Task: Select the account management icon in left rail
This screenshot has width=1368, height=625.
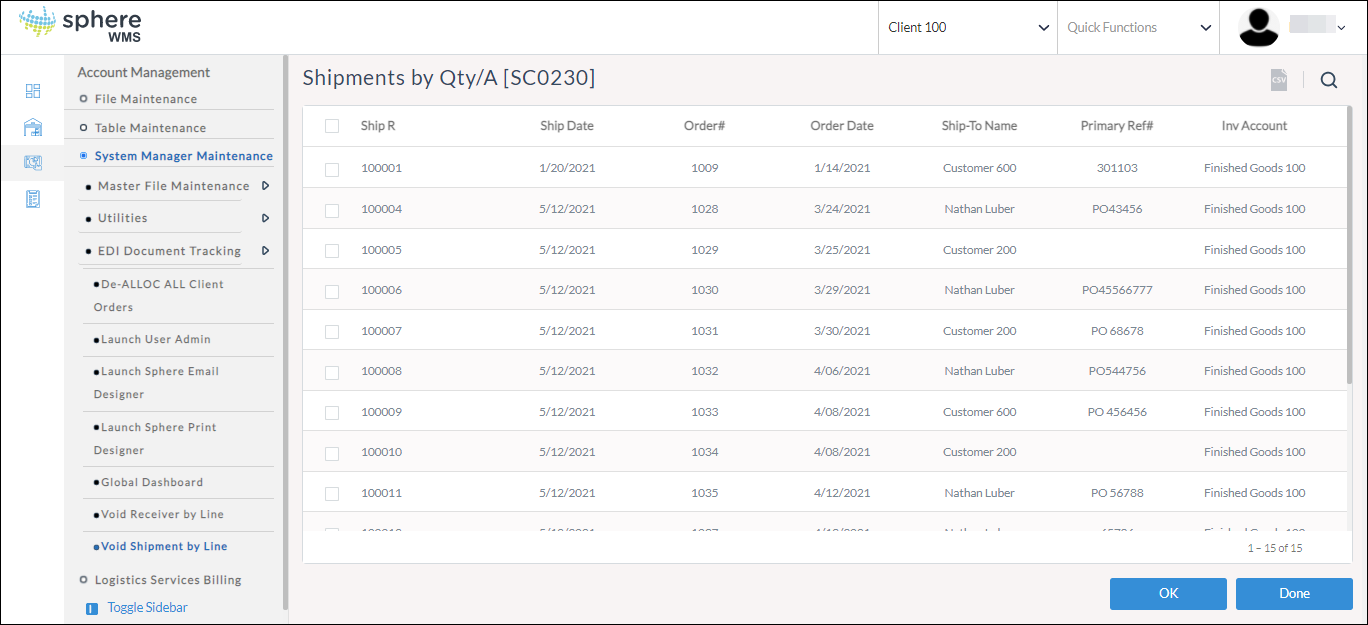Action: click(x=33, y=163)
